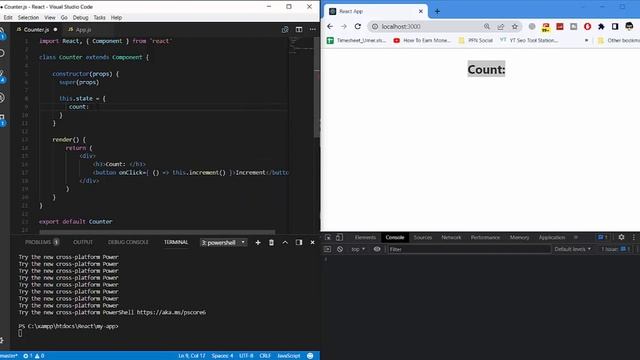Open the DevTools customize kebab menu
The width and height of the screenshot is (640, 360).
(x=634, y=237)
